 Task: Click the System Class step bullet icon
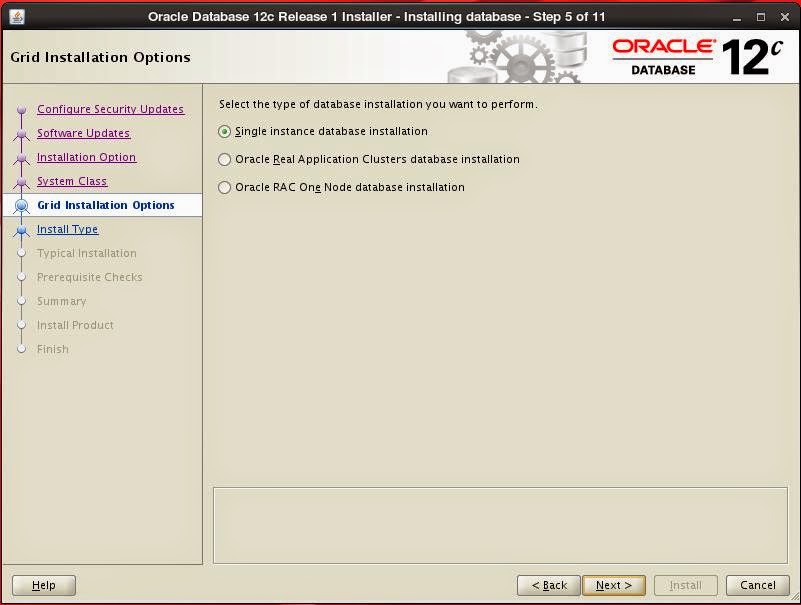point(21,181)
